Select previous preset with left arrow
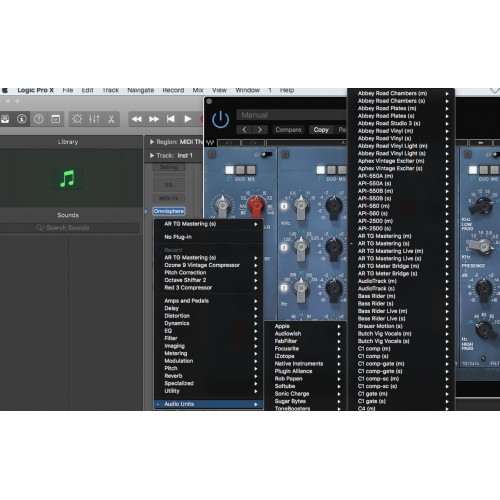This screenshot has width=500, height=500. tap(244, 130)
